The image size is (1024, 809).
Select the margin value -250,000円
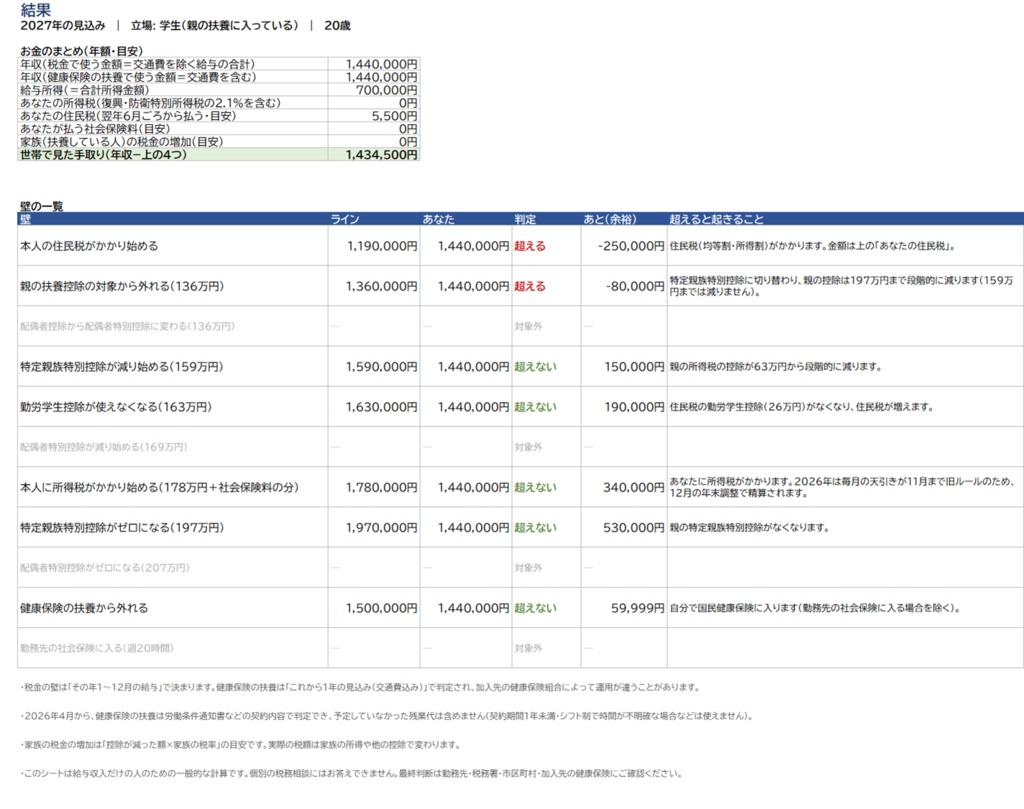(x=631, y=246)
